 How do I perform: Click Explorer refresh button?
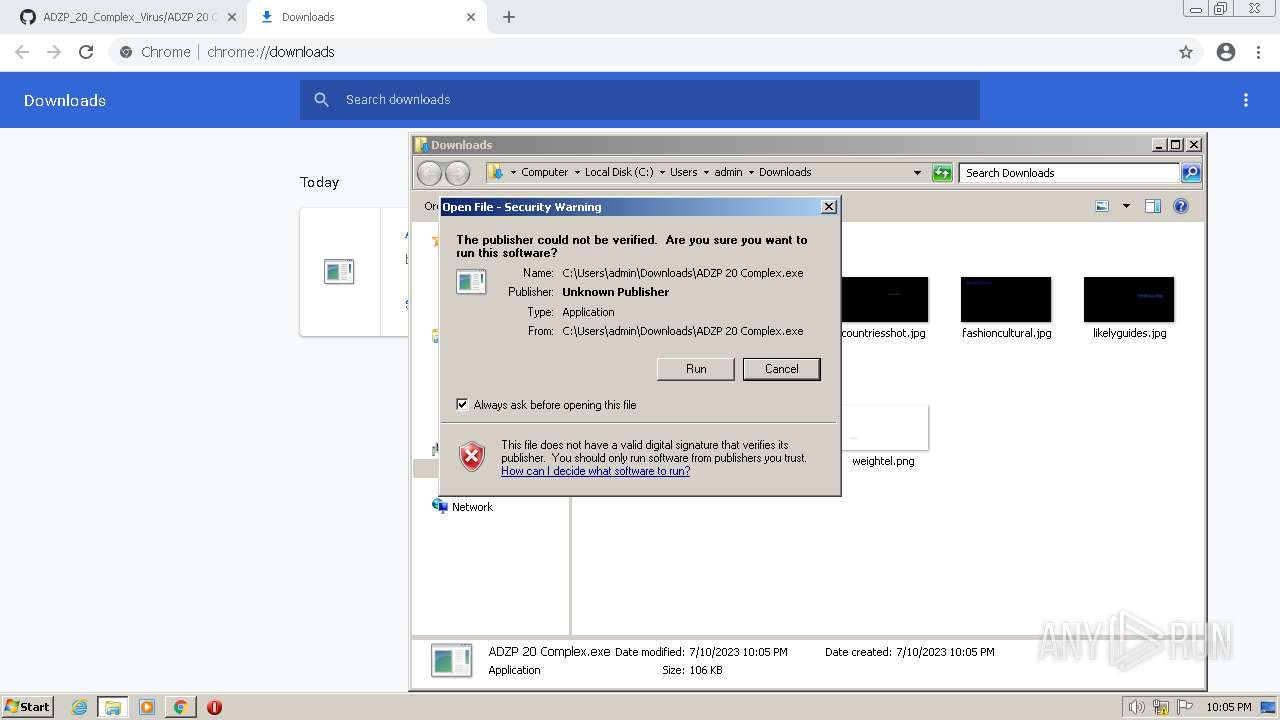point(942,173)
